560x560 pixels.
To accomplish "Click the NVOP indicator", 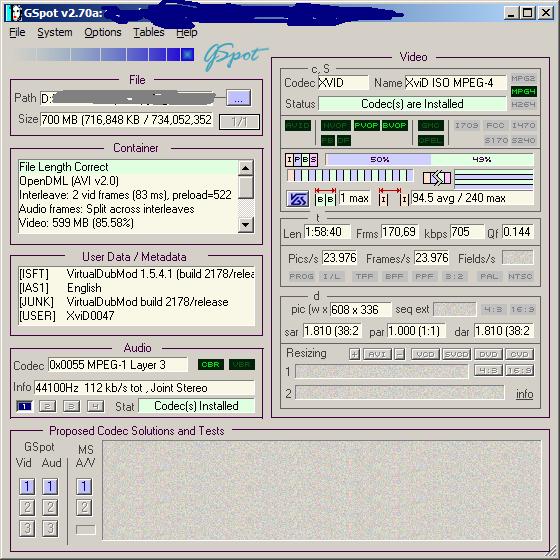I will [x=336, y=126].
